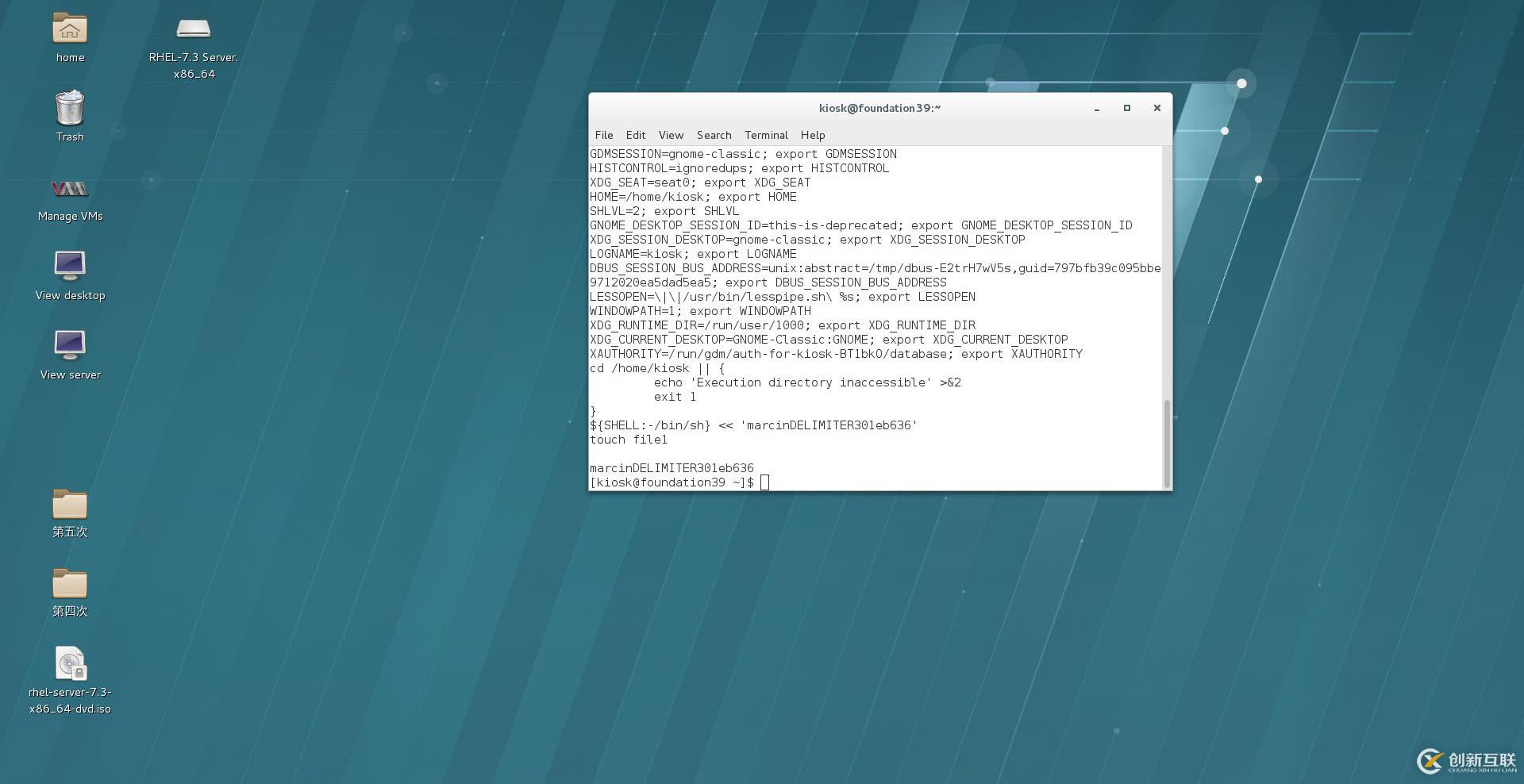This screenshot has height=784, width=1524.
Task: Click the 'SHLVL=2; export SHLVL' line
Action: pos(664,211)
